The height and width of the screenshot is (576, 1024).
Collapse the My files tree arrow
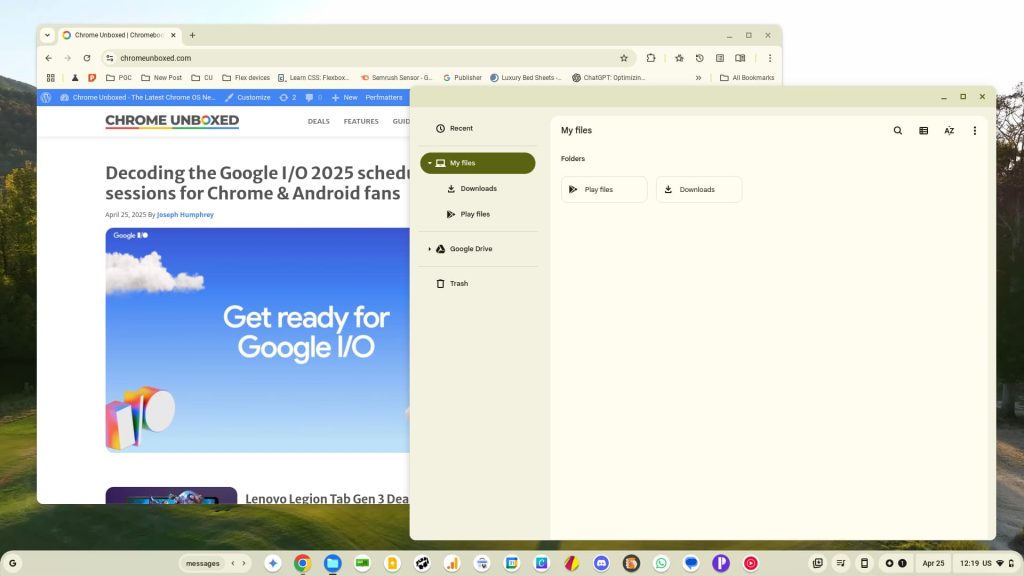[x=429, y=163]
